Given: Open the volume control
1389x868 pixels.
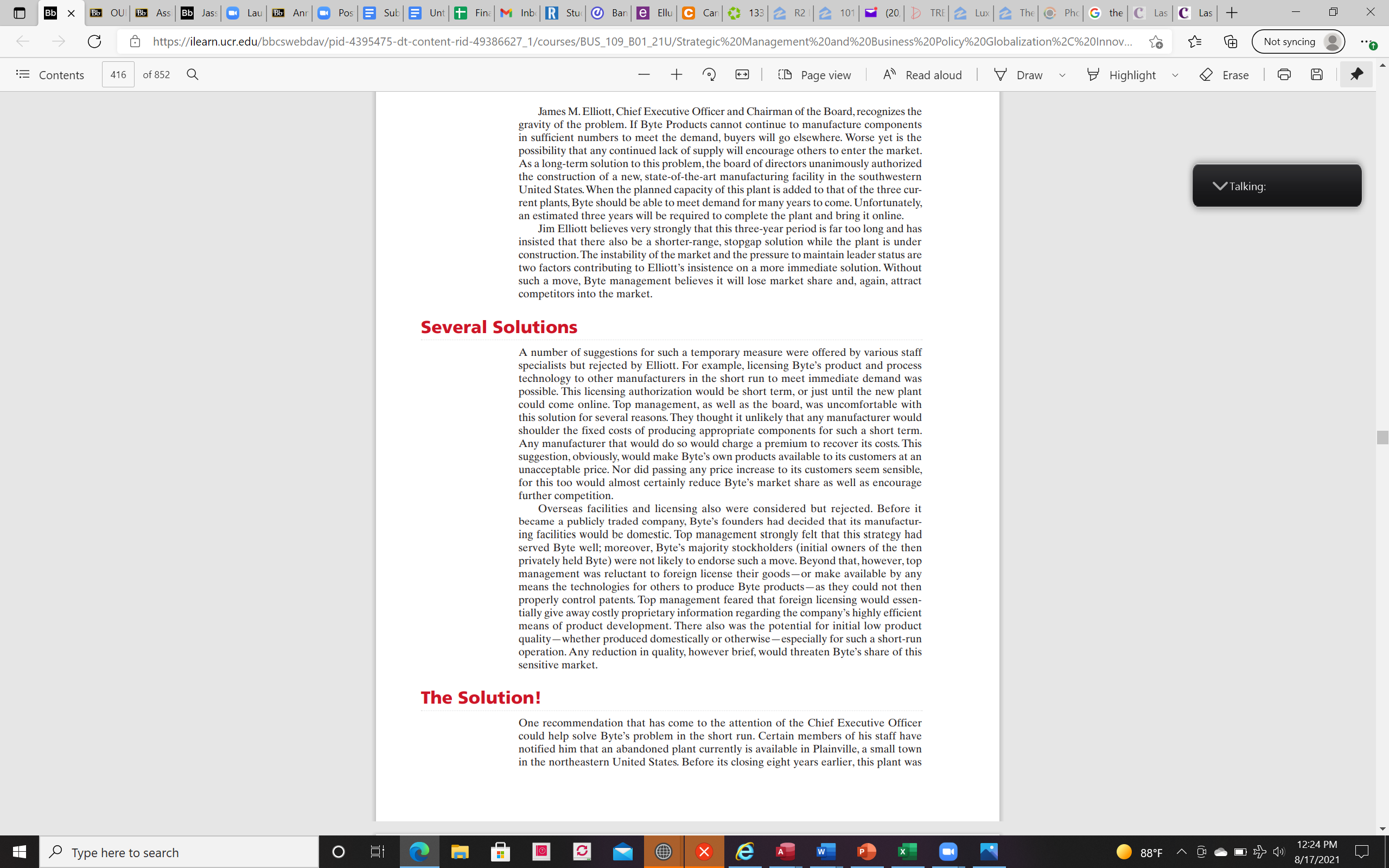Looking at the screenshot, I should click(1279, 852).
